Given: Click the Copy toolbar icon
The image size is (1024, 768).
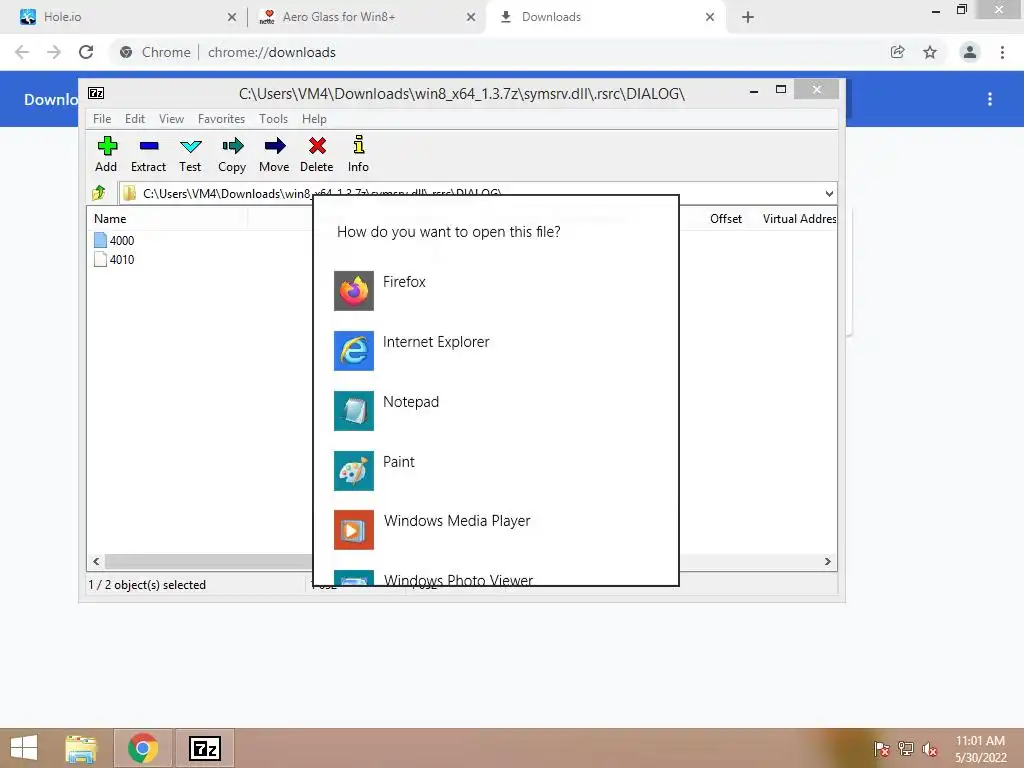Looking at the screenshot, I should (x=232, y=154).
